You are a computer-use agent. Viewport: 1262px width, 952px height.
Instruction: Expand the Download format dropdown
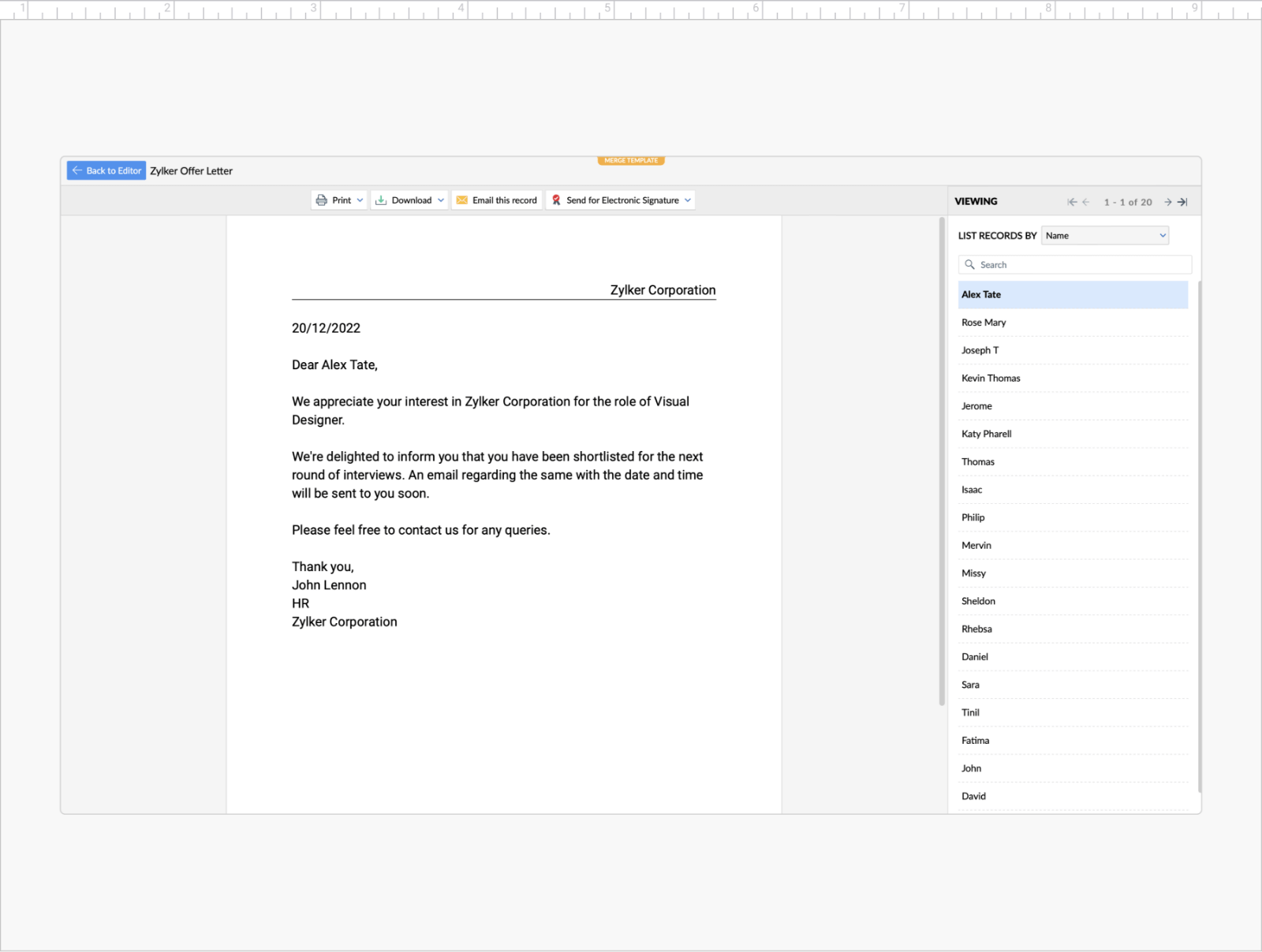click(x=439, y=200)
